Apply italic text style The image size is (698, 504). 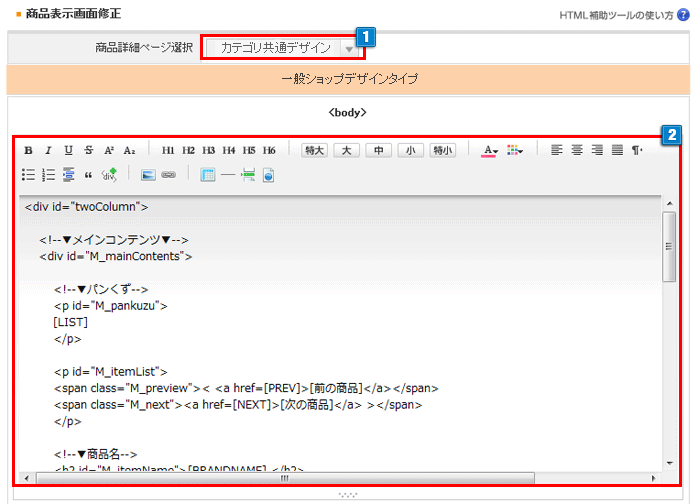(x=48, y=150)
